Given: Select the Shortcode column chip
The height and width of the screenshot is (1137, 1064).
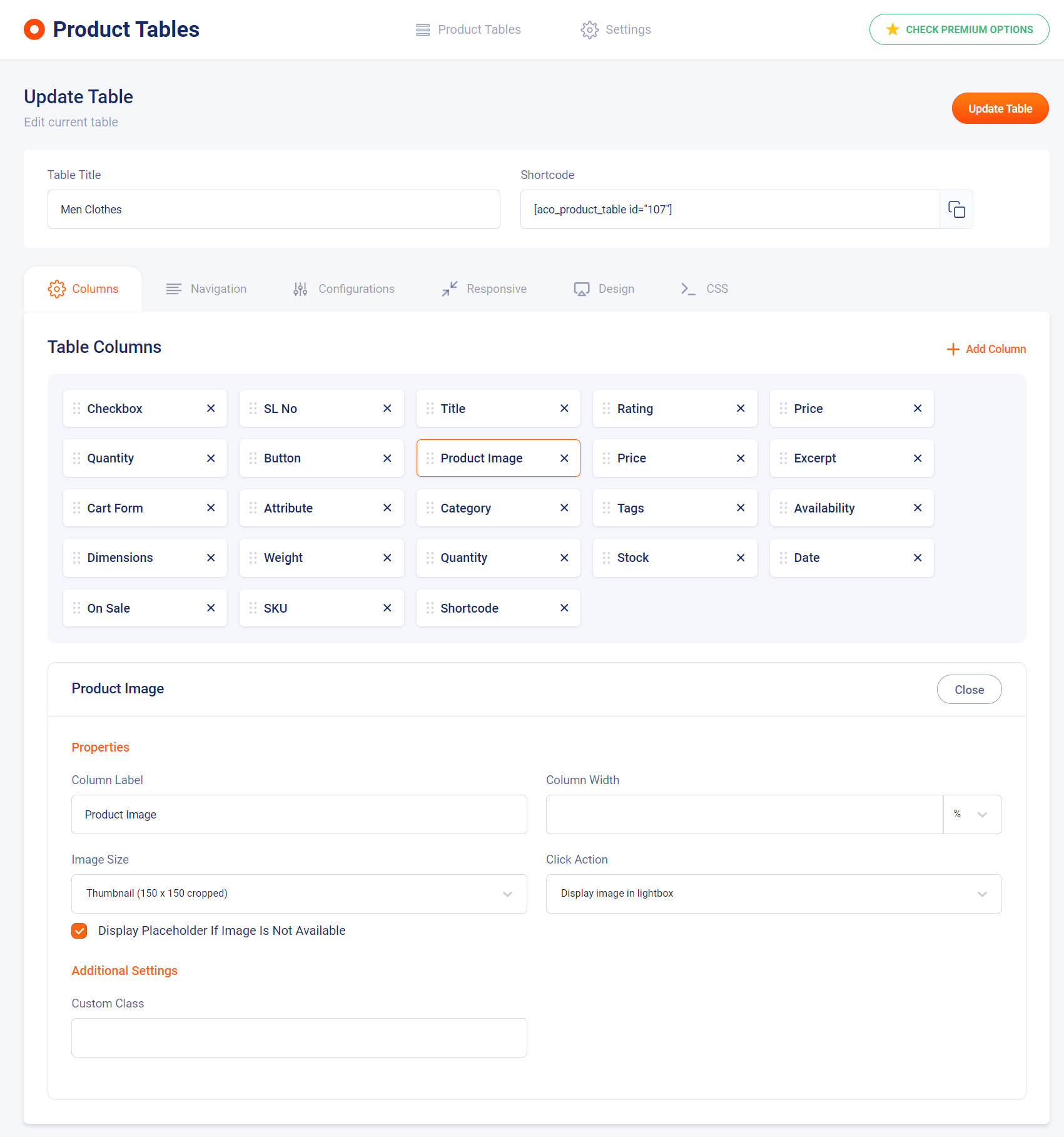Looking at the screenshot, I should point(499,608).
